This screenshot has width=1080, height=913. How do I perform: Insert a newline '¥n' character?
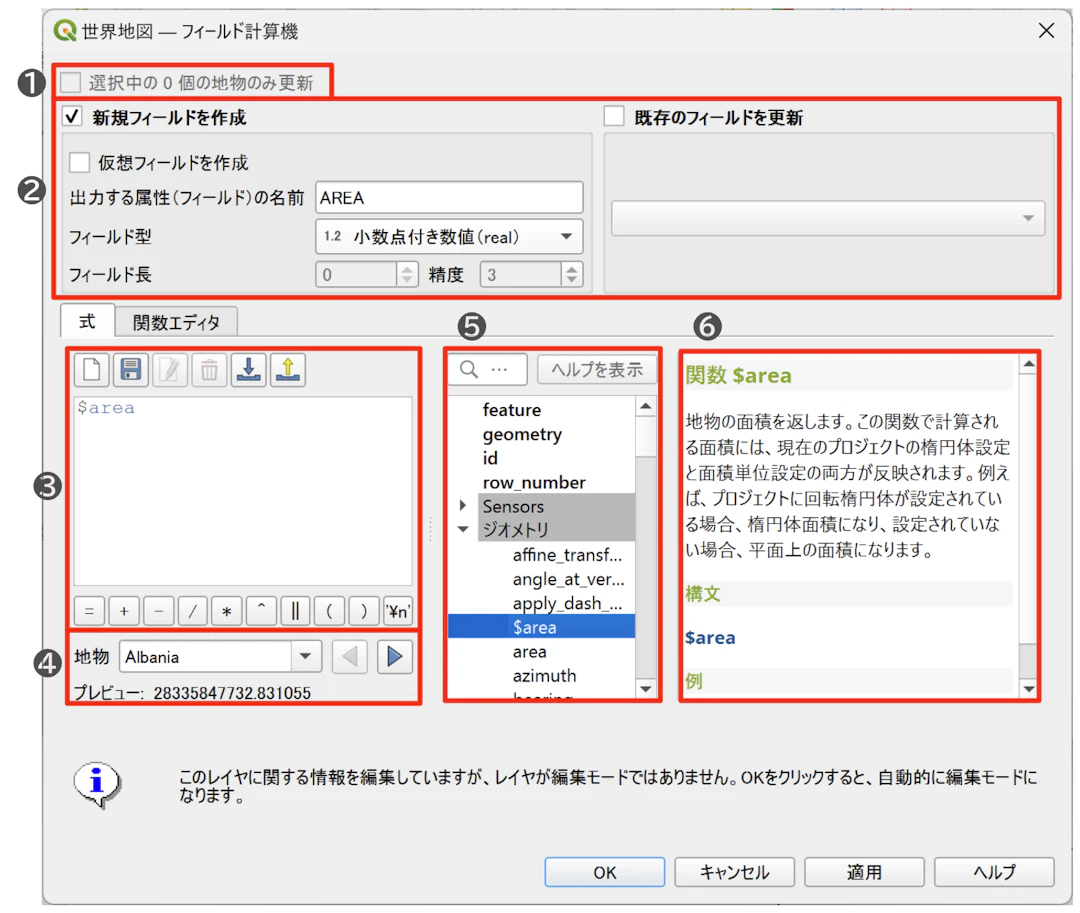point(398,611)
